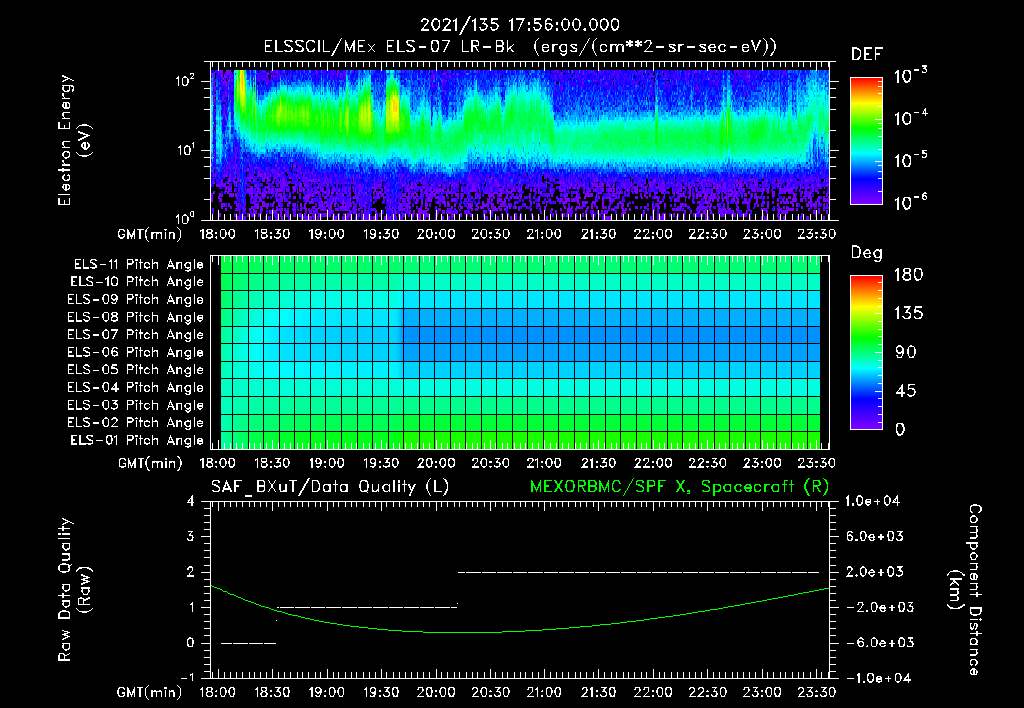Click the data quality line segment at level 0
This screenshot has width=1024, height=708.
[x=249, y=643]
